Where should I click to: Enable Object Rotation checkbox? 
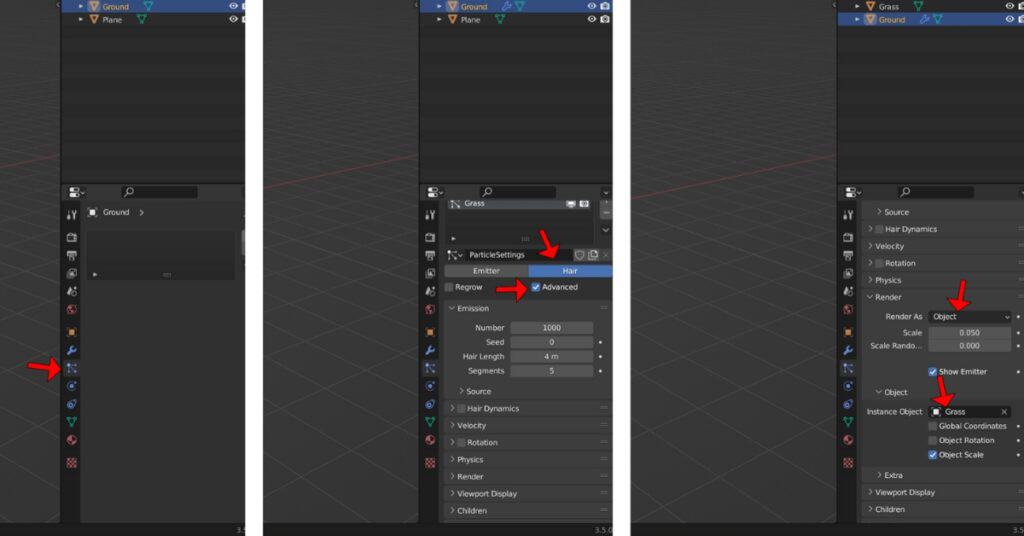pyautogui.click(x=933, y=440)
